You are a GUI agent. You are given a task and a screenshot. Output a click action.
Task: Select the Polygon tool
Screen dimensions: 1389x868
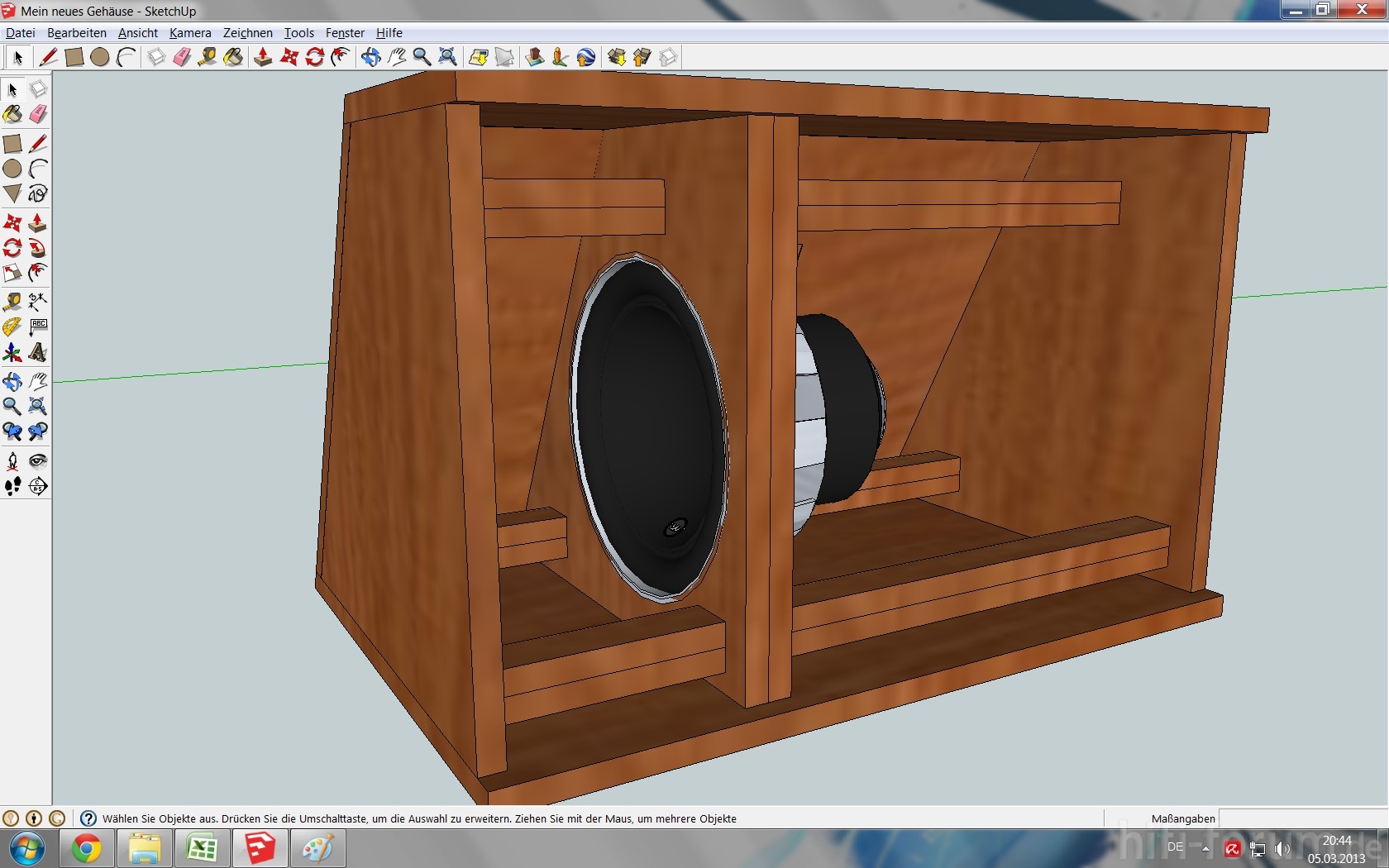point(12,194)
